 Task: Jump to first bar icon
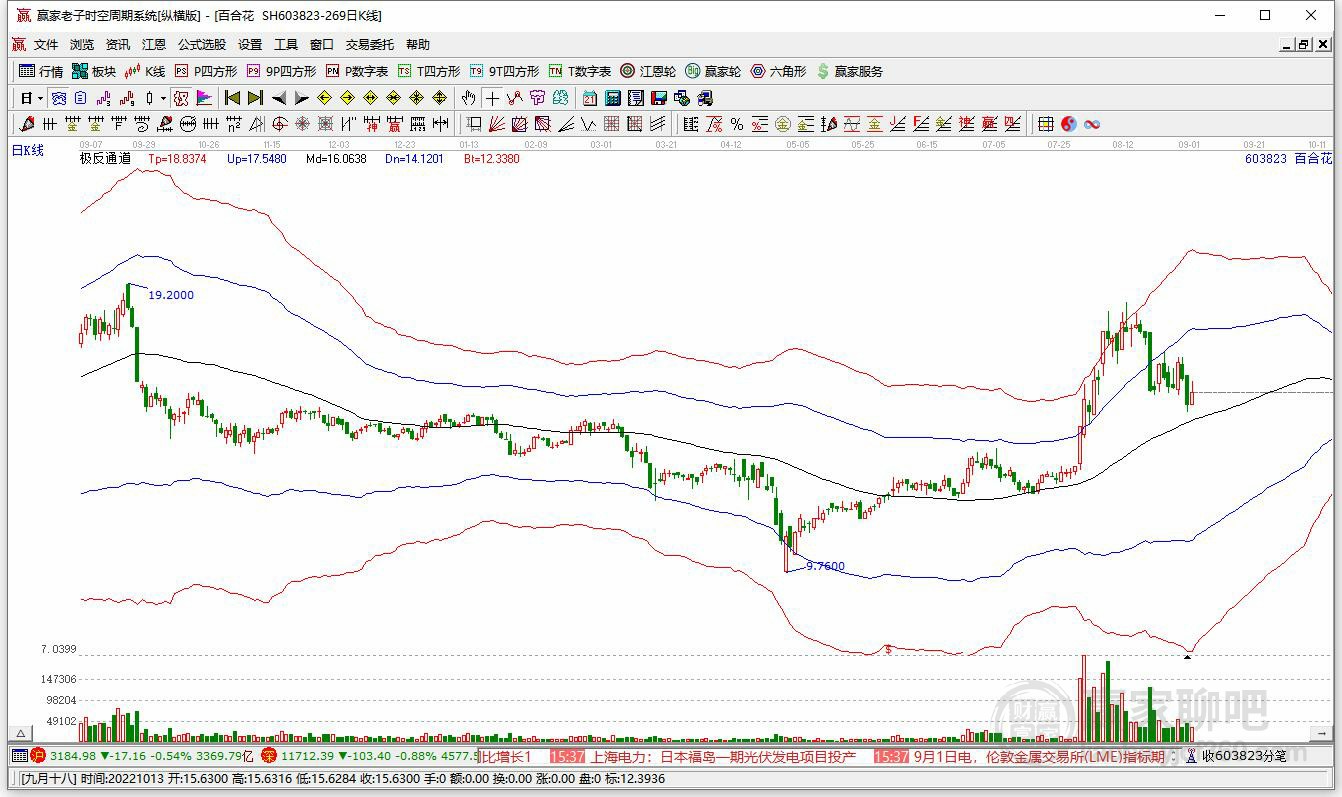click(x=232, y=98)
